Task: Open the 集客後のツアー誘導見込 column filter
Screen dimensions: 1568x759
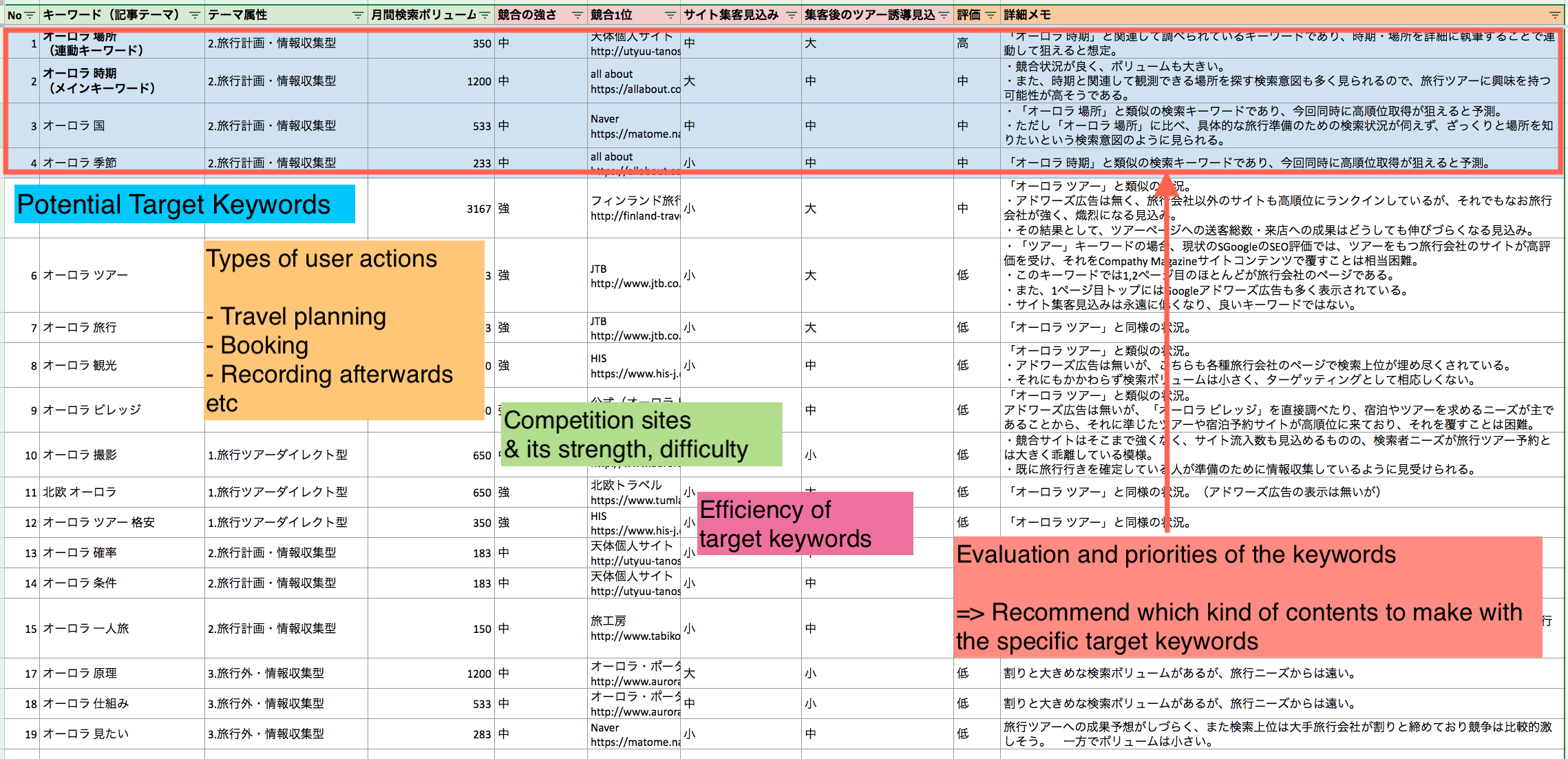Action: click(x=944, y=15)
